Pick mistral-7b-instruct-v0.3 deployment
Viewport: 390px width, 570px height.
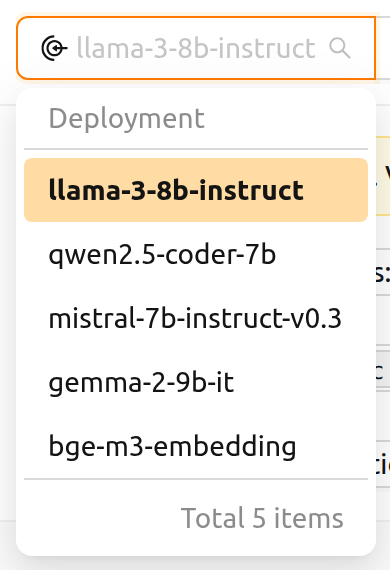click(196, 318)
